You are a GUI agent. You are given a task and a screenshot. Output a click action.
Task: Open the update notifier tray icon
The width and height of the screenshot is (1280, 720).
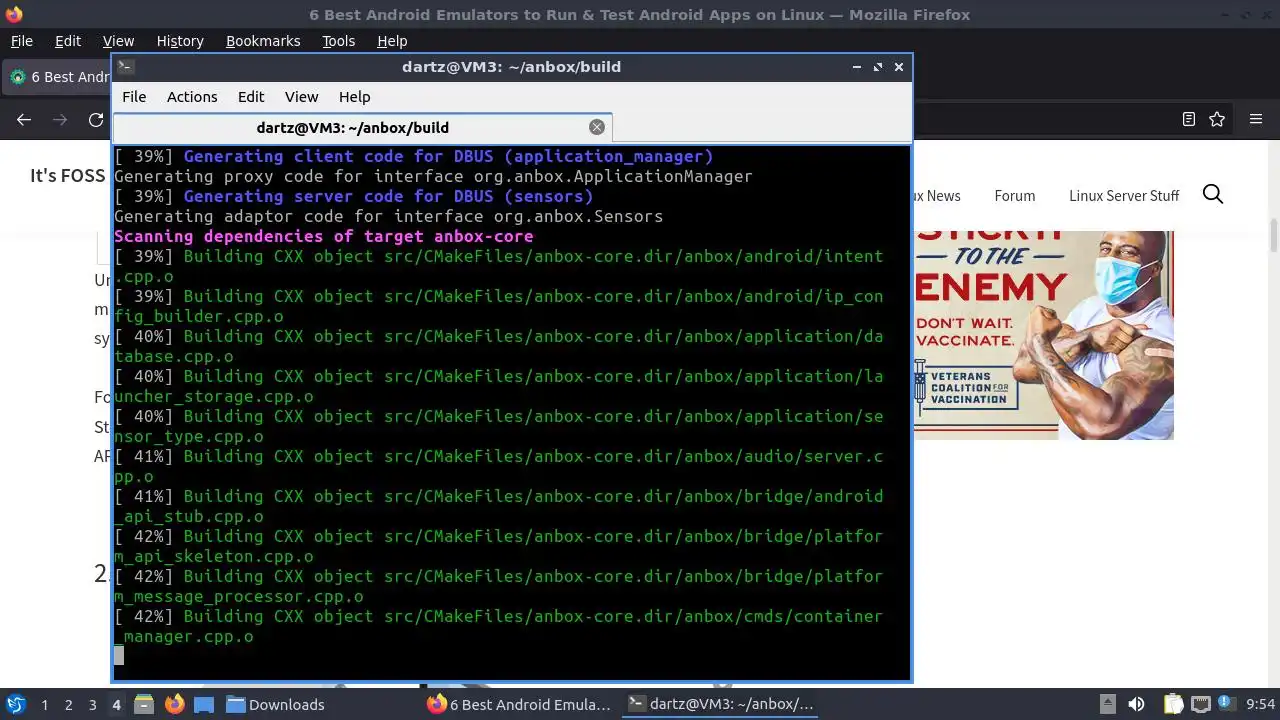pos(1228,704)
